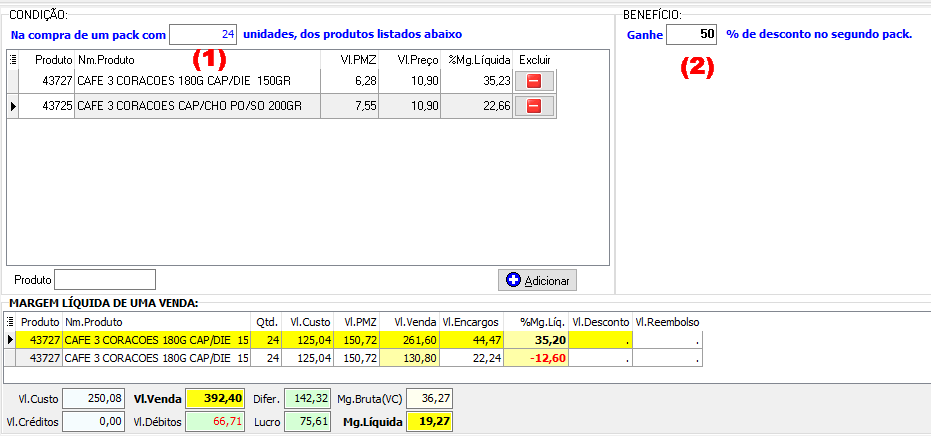The height and width of the screenshot is (436, 931).
Task: Click the %Mg.Líq. column header
Action: [x=536, y=322]
